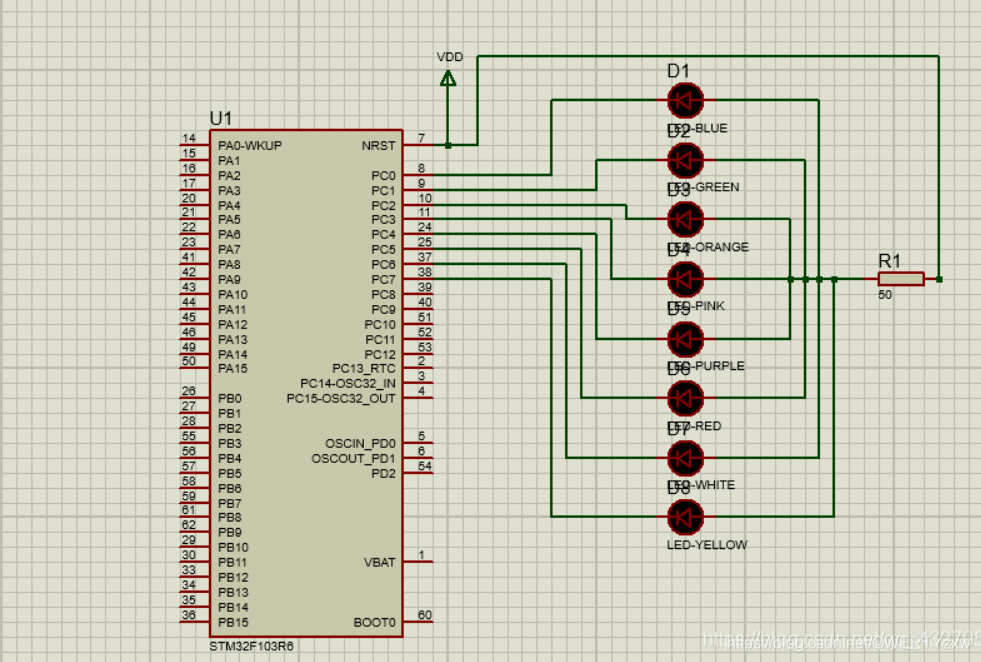Select the LED-RED diode symbol

pos(685,398)
